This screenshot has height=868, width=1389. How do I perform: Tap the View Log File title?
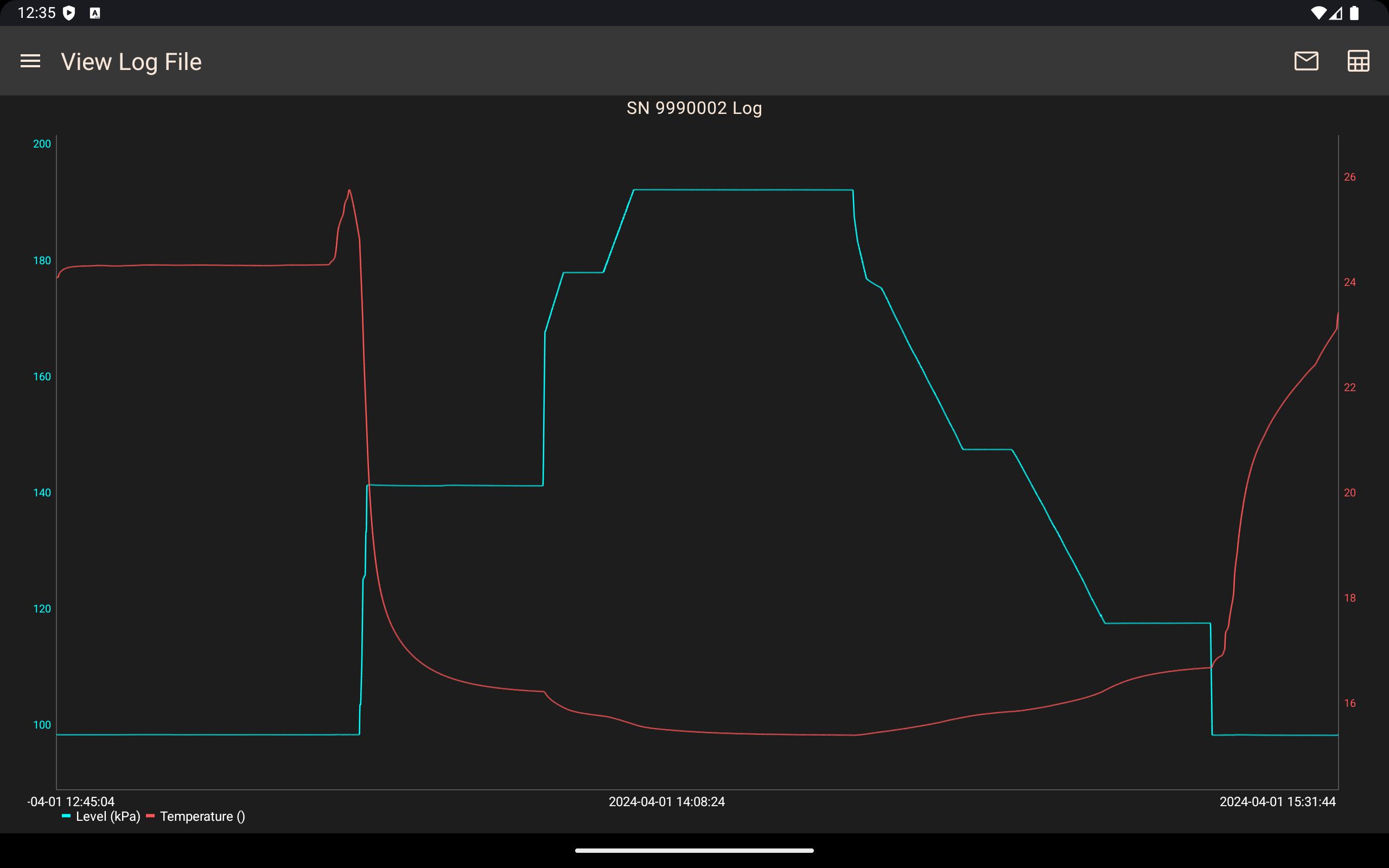(131, 61)
